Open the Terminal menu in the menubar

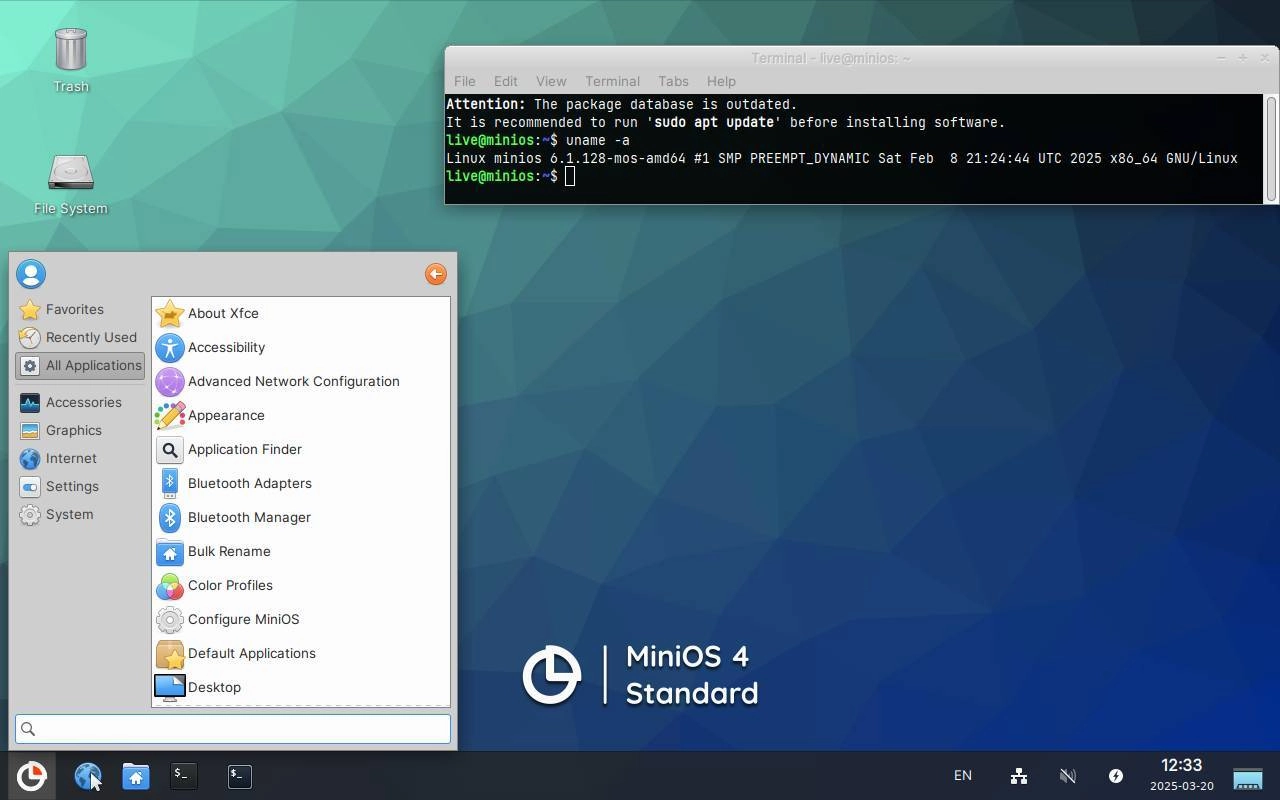coord(612,81)
